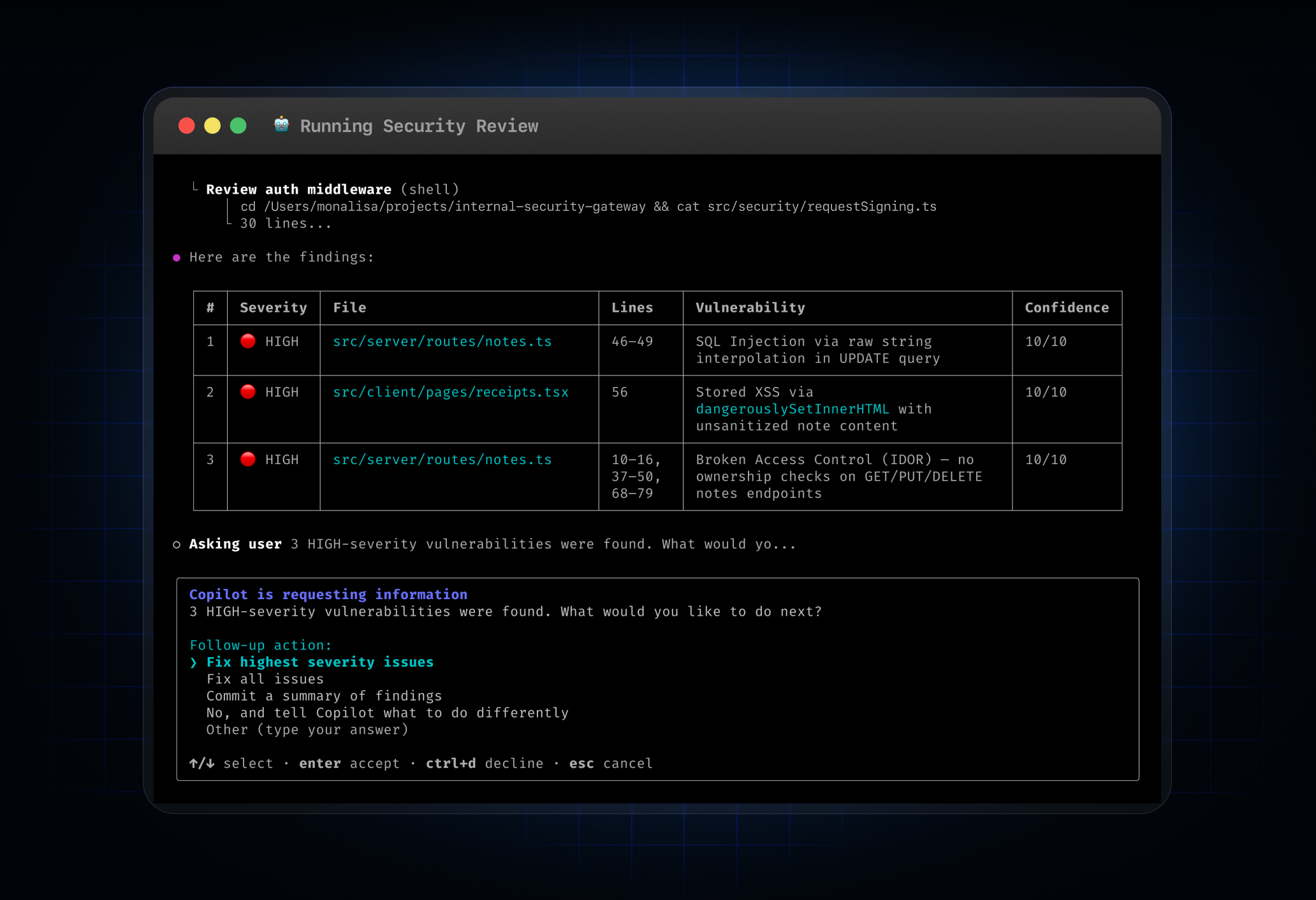Viewport: 1316px width, 900px height.
Task: Click the 'HIGH' label in row 2
Action: tap(282, 392)
